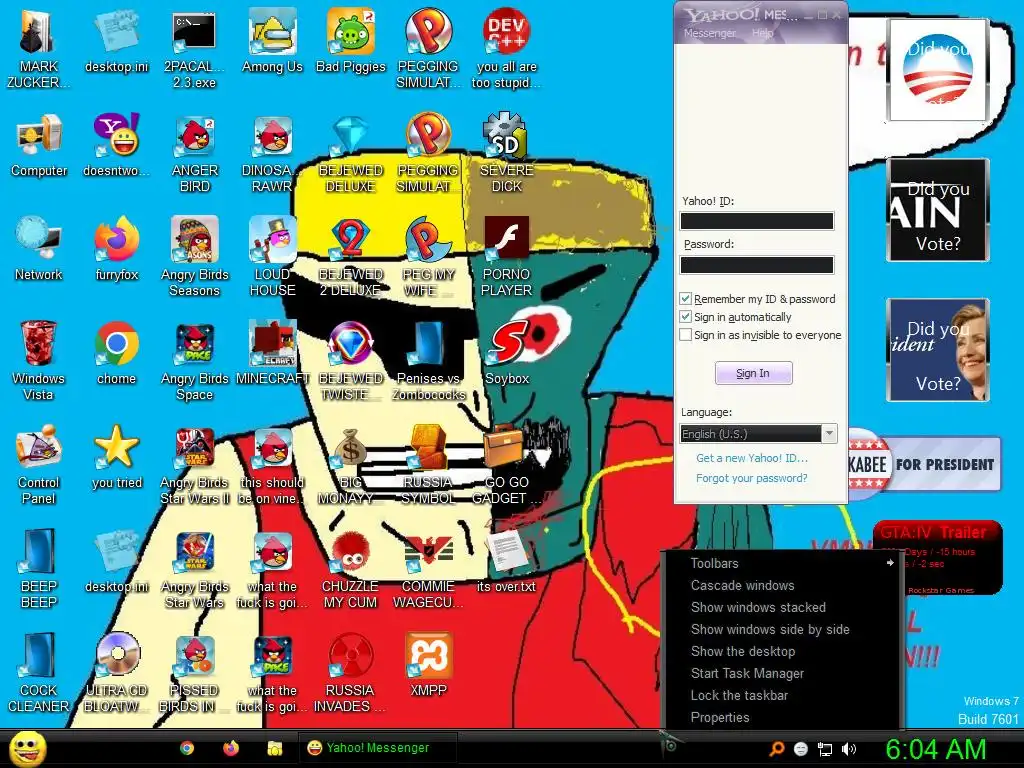Open the XMPP desktop shortcut
The image size is (1024, 768).
[x=428, y=664]
